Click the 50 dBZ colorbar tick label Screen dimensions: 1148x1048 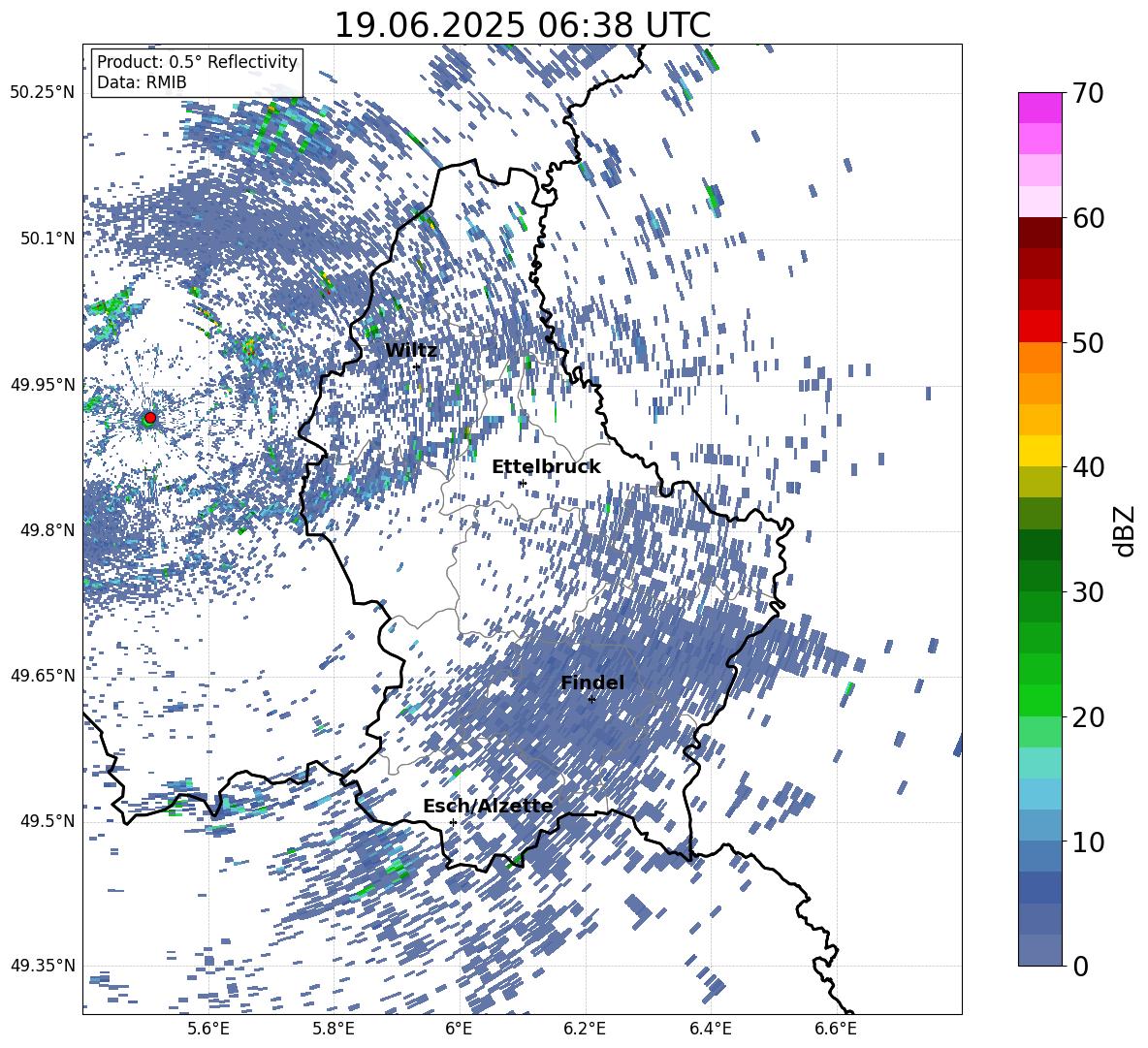[x=1088, y=343]
